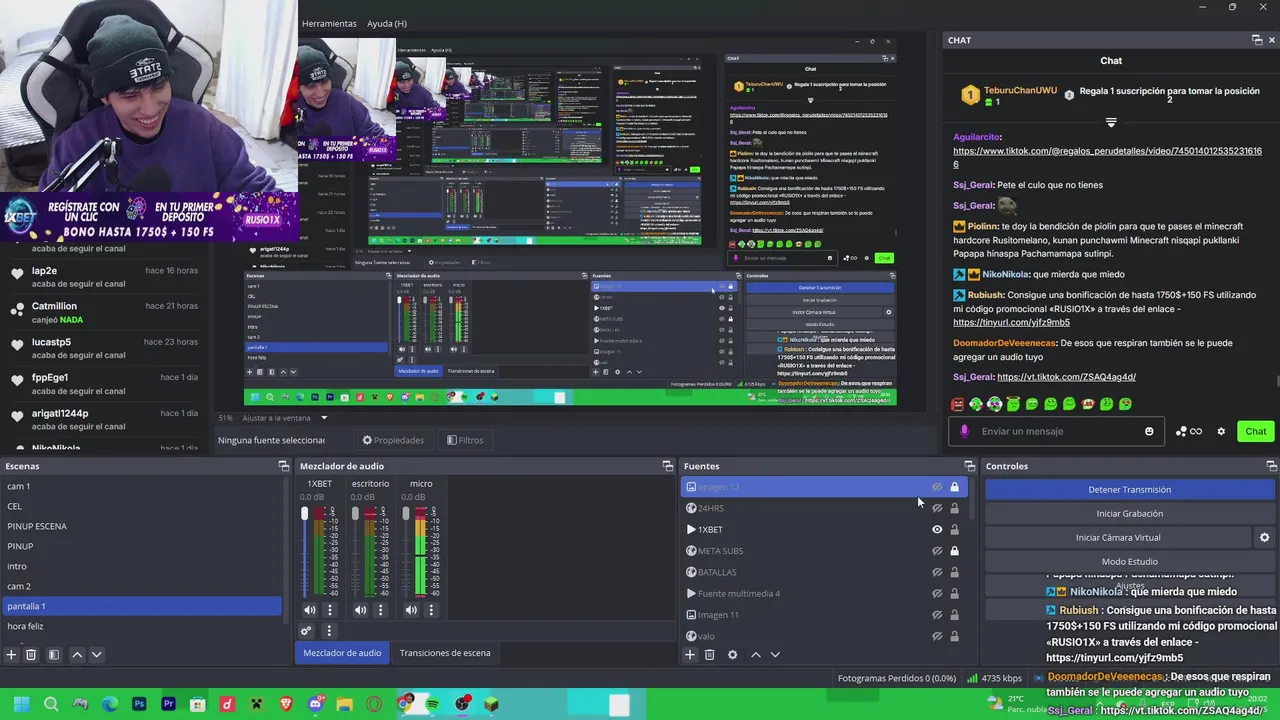Click Iniciar Grabación button
The image size is (1280, 720).
(x=1129, y=513)
